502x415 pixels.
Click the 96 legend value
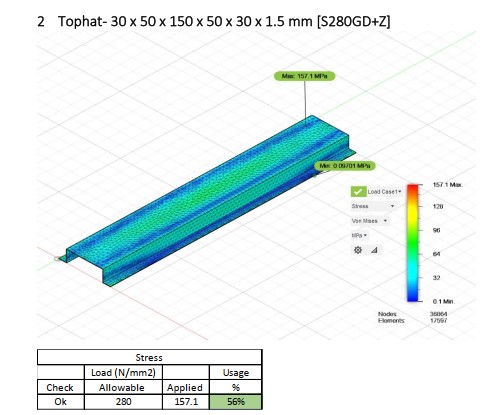click(x=436, y=230)
